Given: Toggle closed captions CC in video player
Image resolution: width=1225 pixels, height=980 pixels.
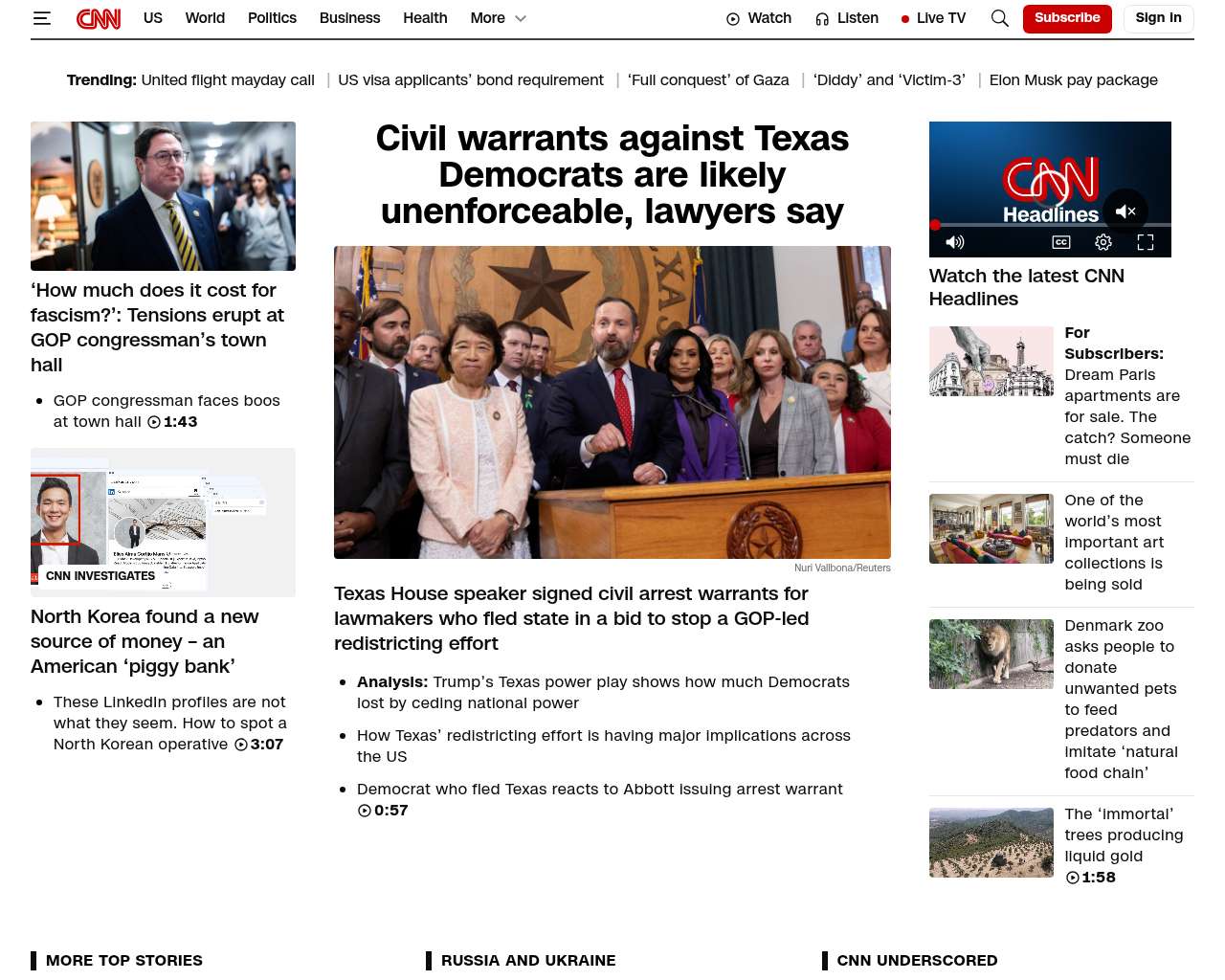Looking at the screenshot, I should pos(1061,242).
